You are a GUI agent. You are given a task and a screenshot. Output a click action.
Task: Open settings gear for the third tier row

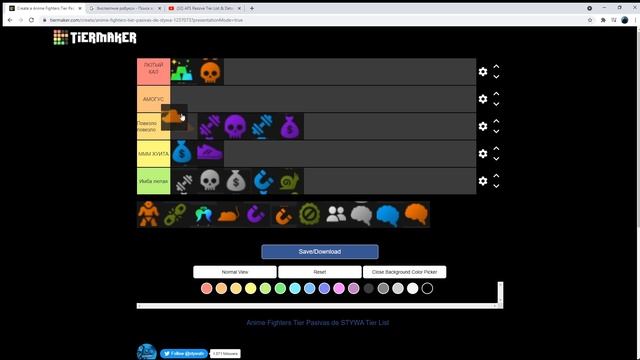coord(483,127)
